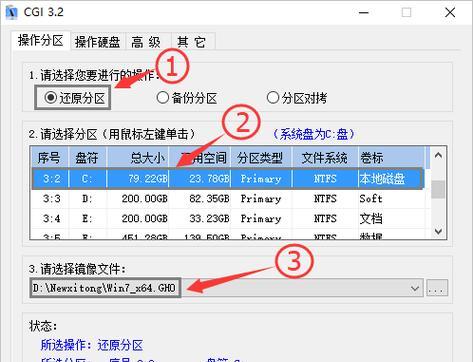Select the E: 文档 partition row
The image size is (473, 362).
coord(228,219)
